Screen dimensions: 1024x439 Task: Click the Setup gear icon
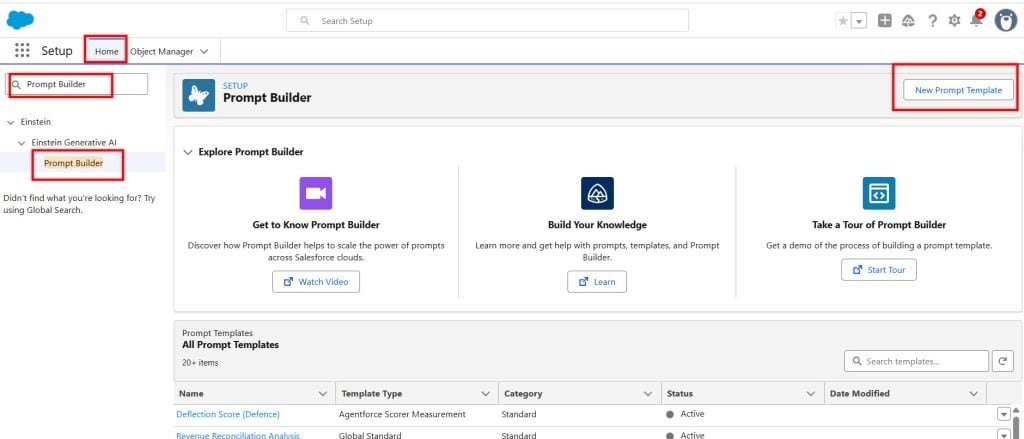pos(954,21)
